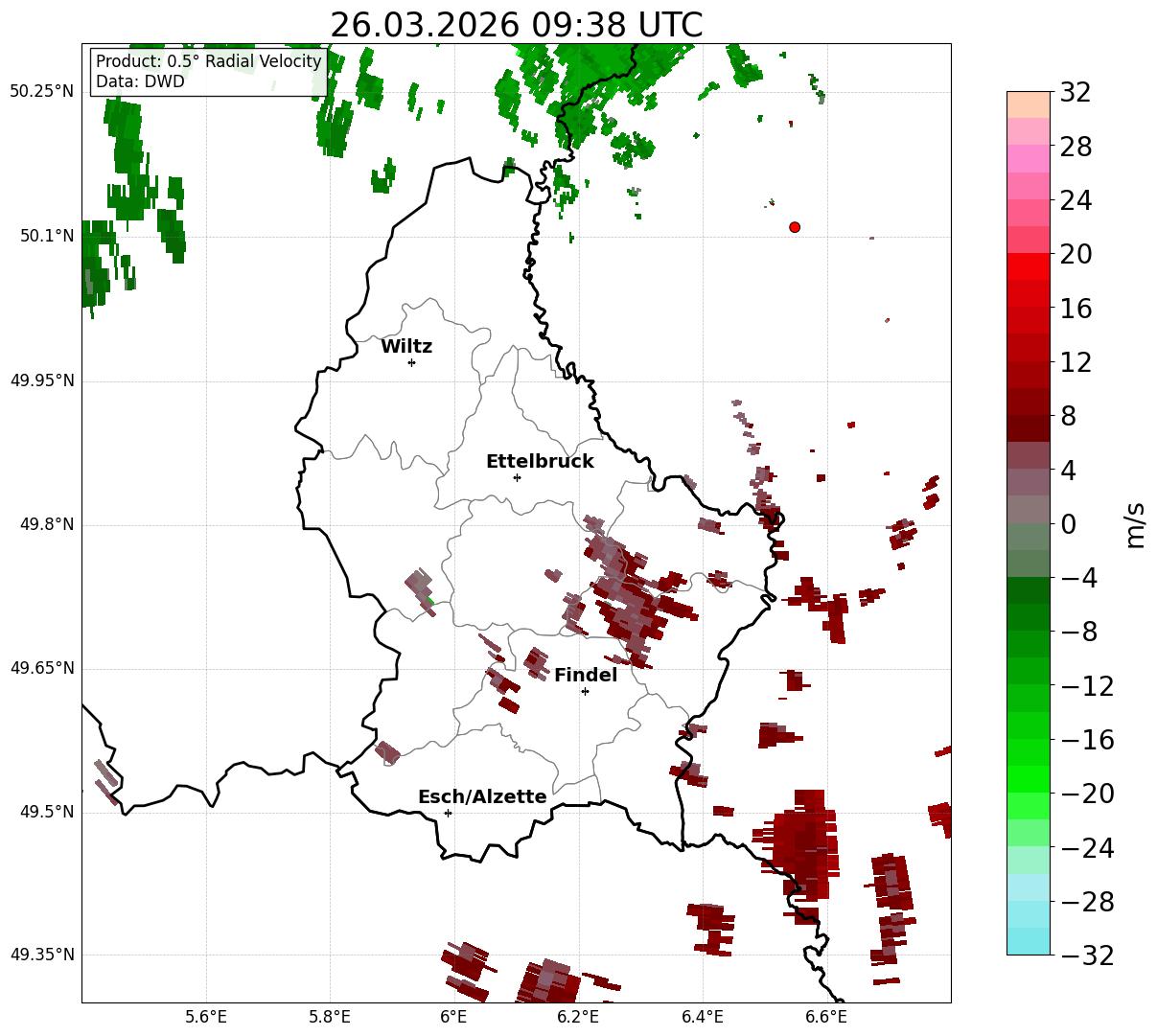Click the 49.8°N latitude label
This screenshot has height=1036, width=1157.
(47, 524)
